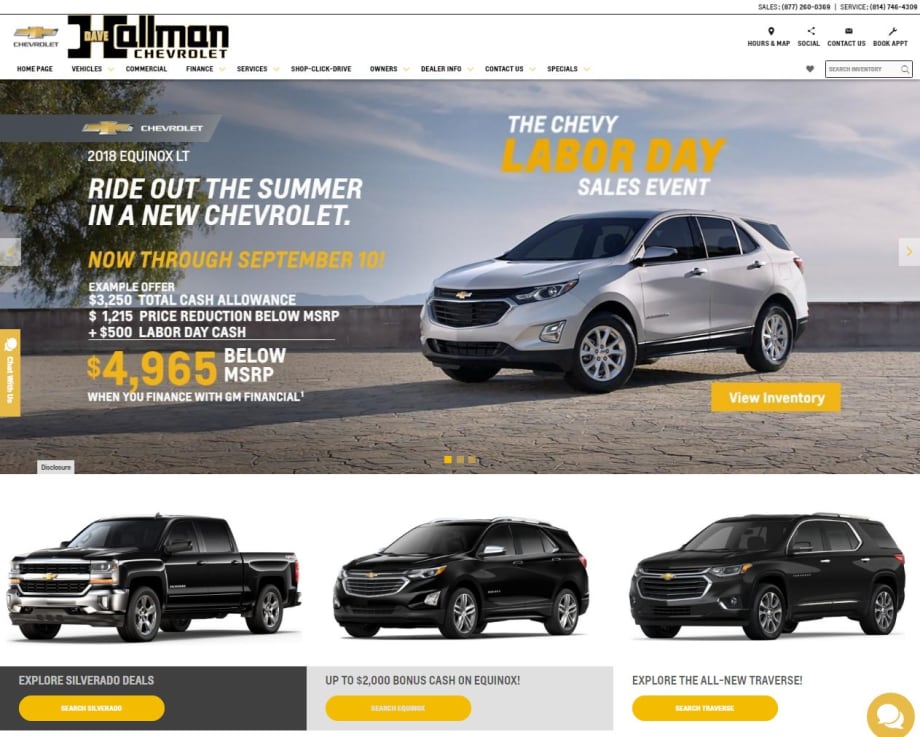This screenshot has width=920, height=737.
Task: Open Hours & Map location pin icon
Action: tap(771, 31)
